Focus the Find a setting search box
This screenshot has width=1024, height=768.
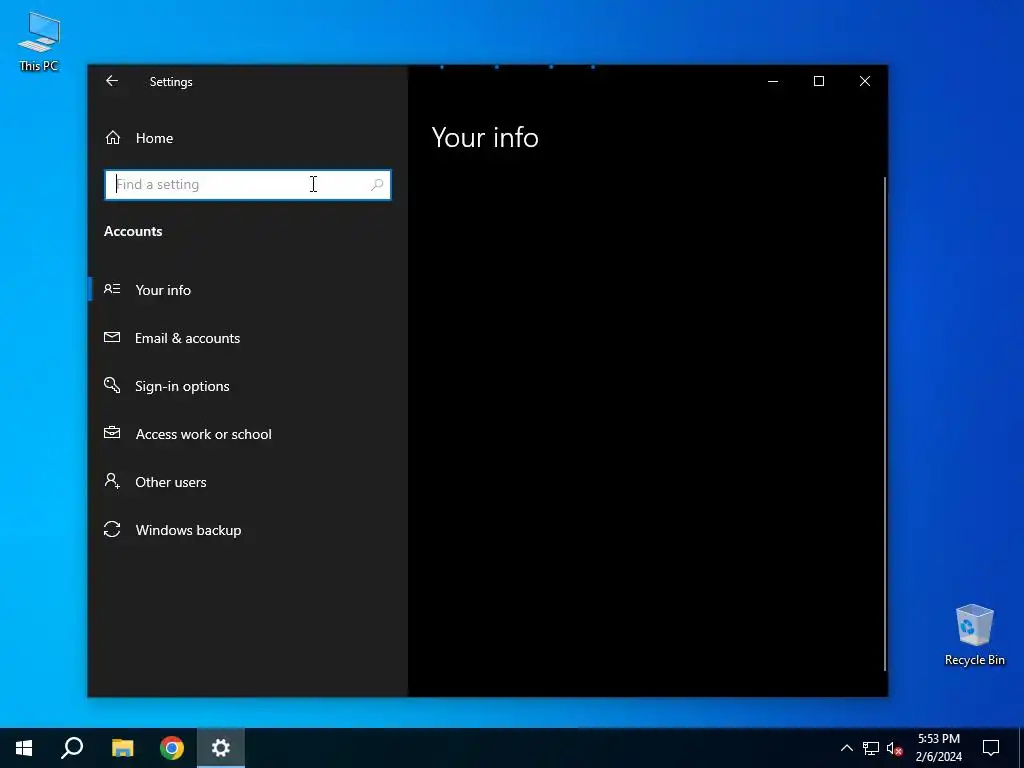(248, 184)
